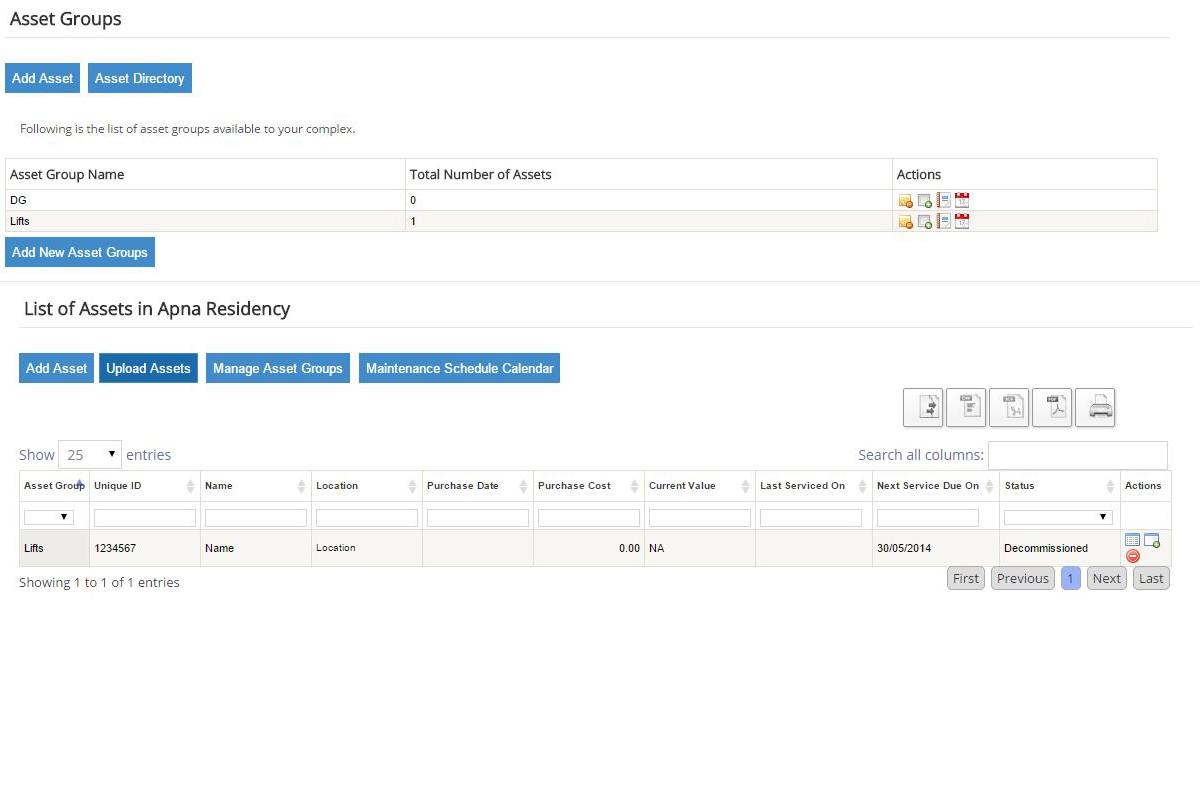Export the asset list as PDF
Image resolution: width=1200 pixels, height=800 pixels.
tap(1052, 407)
